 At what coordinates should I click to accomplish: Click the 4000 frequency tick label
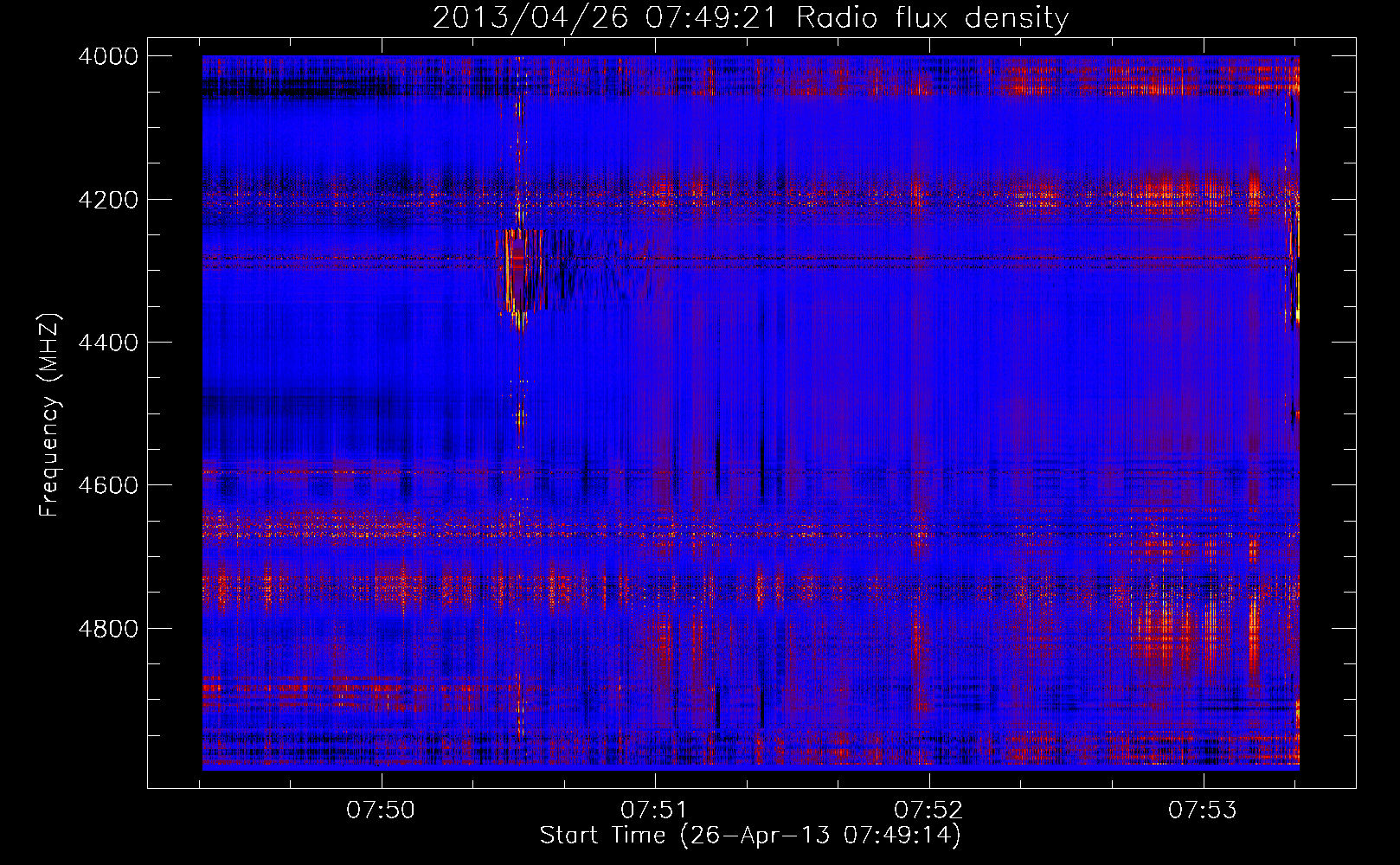pyautogui.click(x=108, y=56)
